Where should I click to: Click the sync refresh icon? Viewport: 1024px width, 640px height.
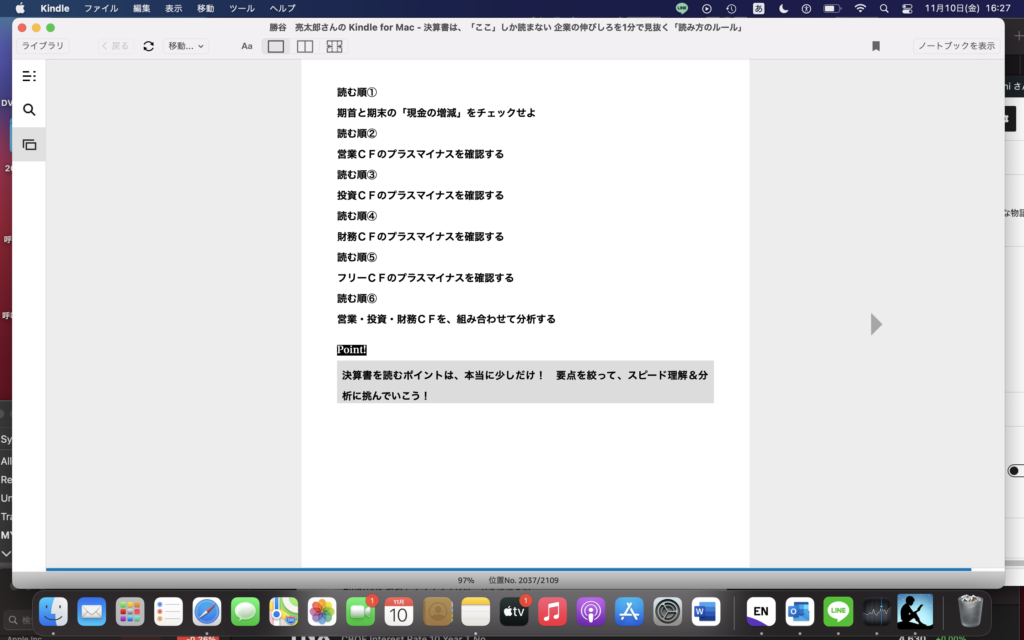coord(149,46)
